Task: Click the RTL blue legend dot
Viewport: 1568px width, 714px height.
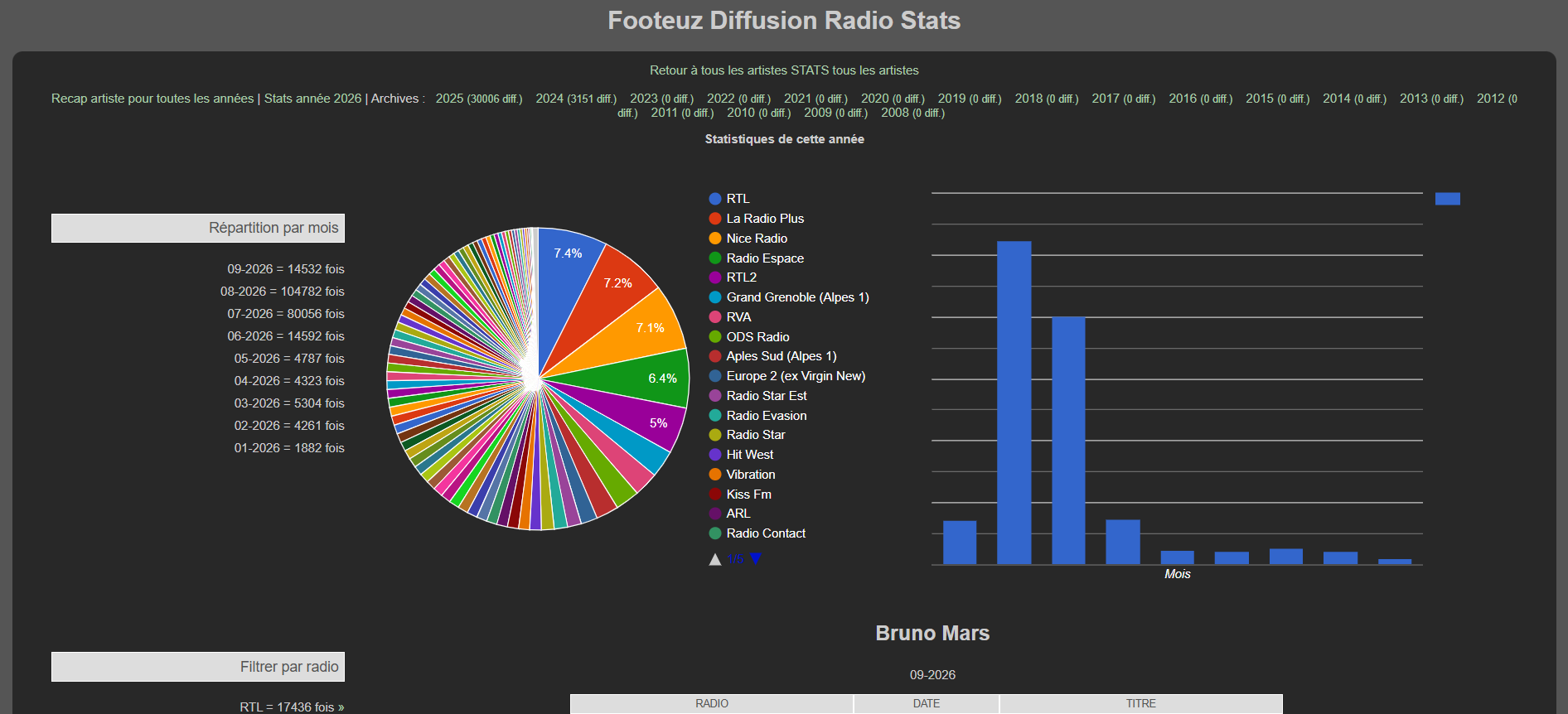Action: (715, 199)
